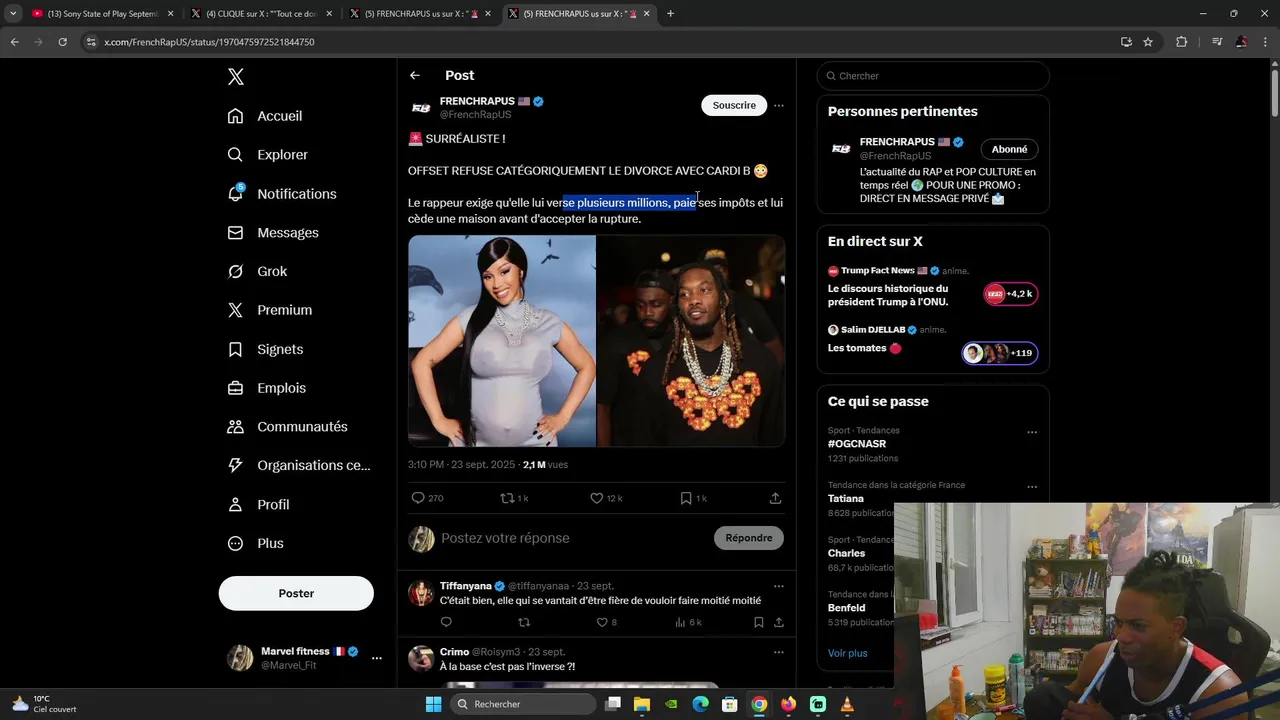Open the tab search dropdown arrow
Image resolution: width=1280 pixels, height=720 pixels.
tap(13, 14)
